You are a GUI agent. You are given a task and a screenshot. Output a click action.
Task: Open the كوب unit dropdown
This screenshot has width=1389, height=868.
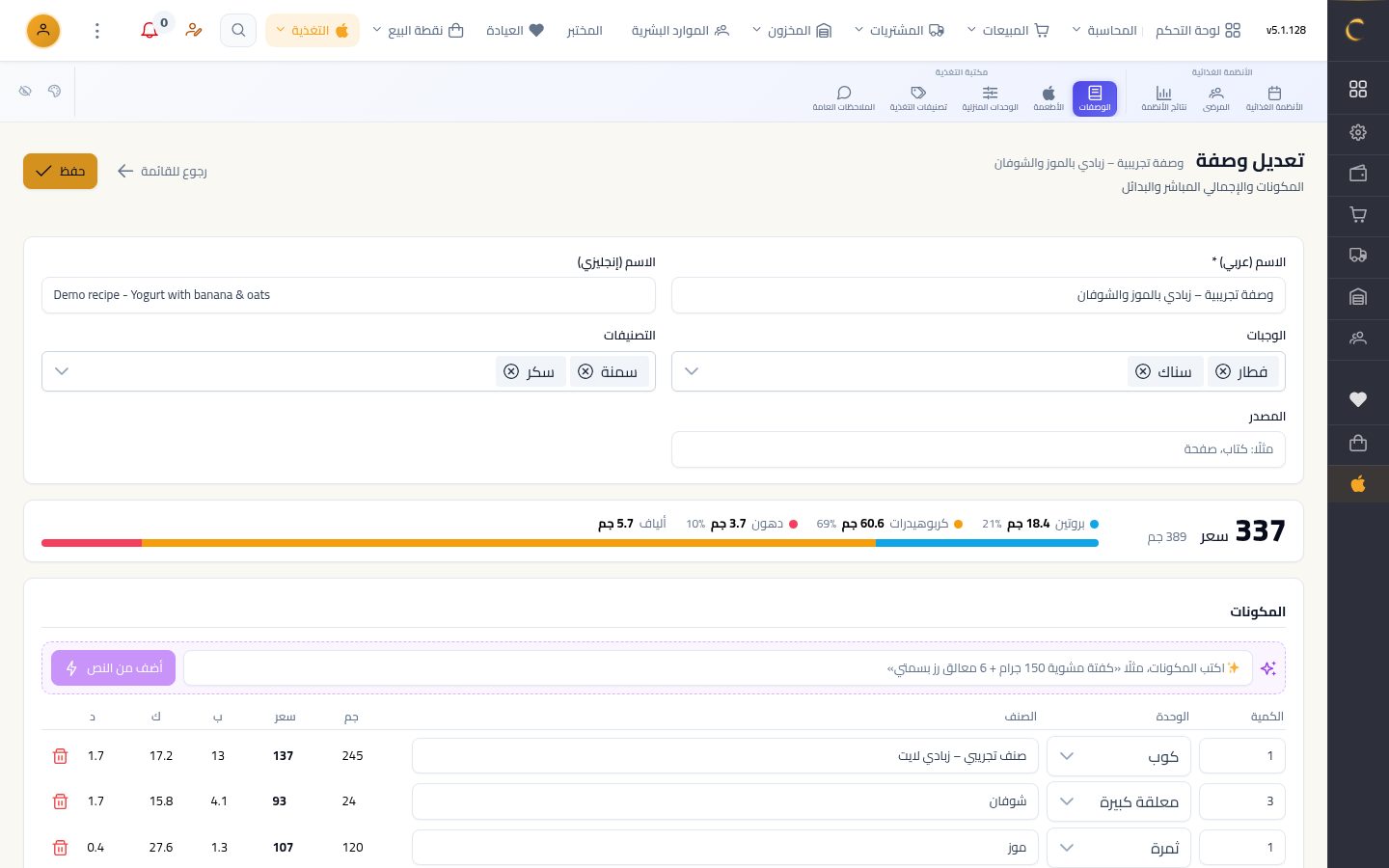[x=1119, y=756]
